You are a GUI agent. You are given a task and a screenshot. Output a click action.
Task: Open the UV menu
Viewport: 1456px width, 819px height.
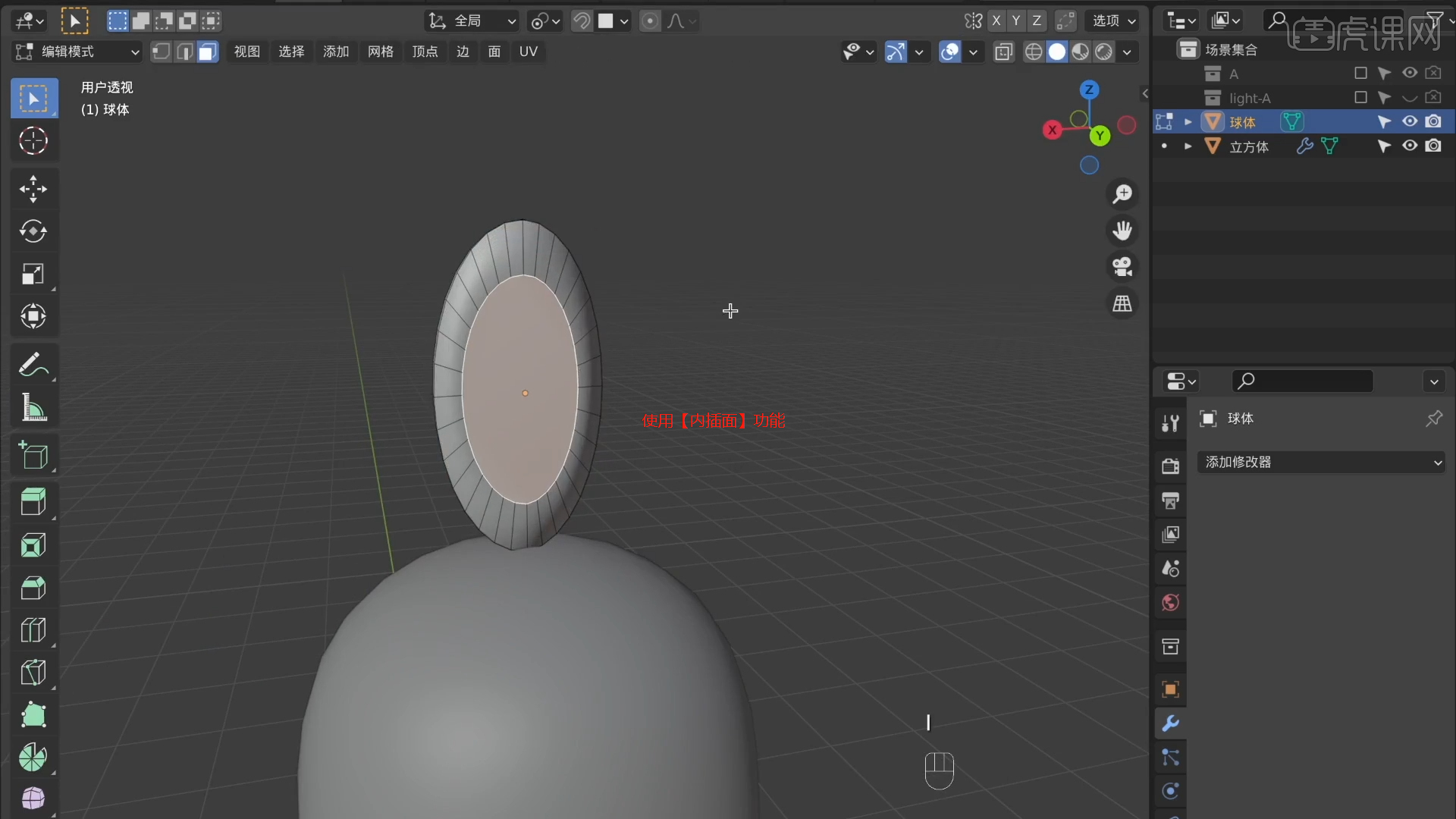click(x=529, y=52)
